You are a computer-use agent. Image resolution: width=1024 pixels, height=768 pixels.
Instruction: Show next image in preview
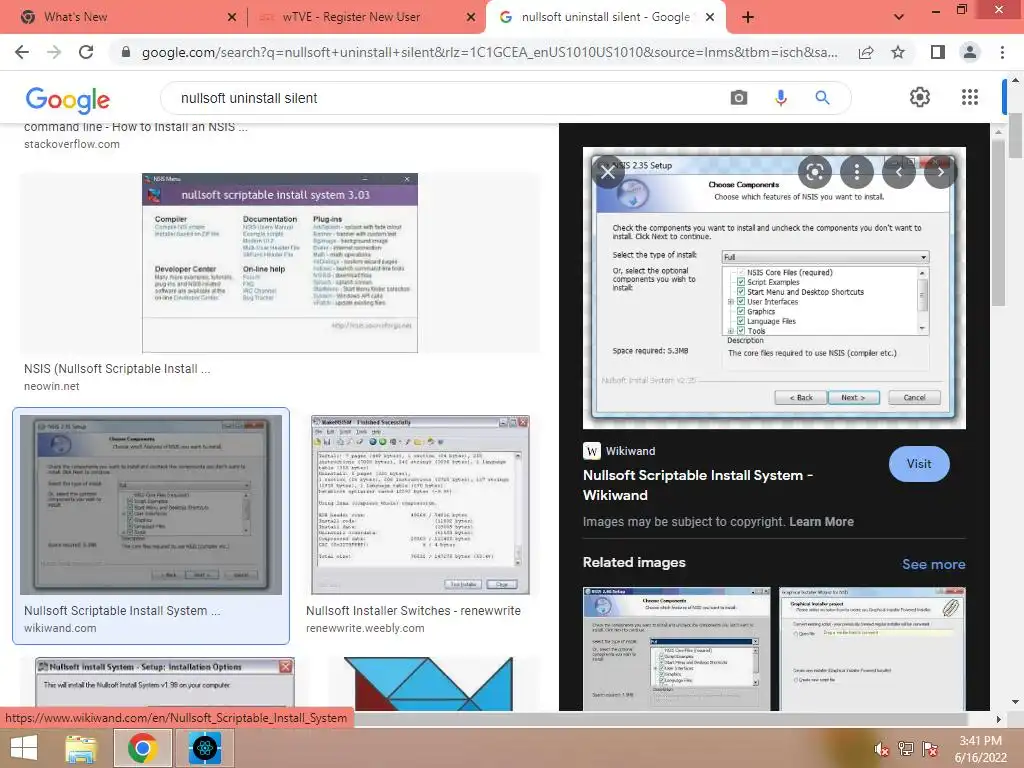click(940, 172)
